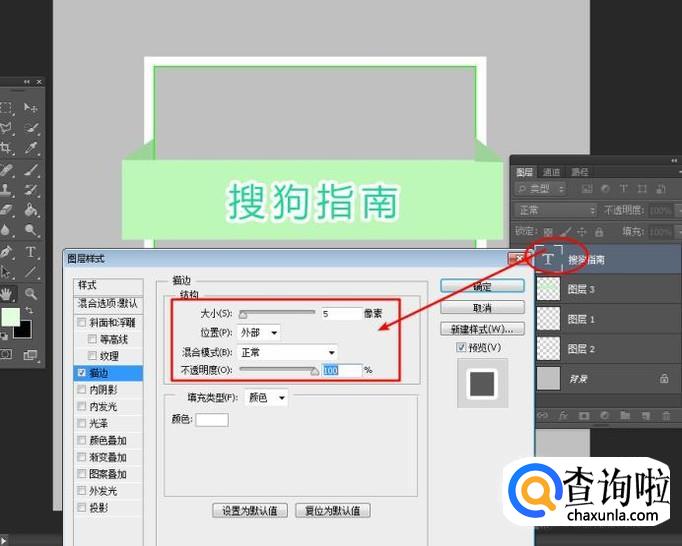Enable the 渐变叠加 checkbox
682x546 pixels.
81,457
